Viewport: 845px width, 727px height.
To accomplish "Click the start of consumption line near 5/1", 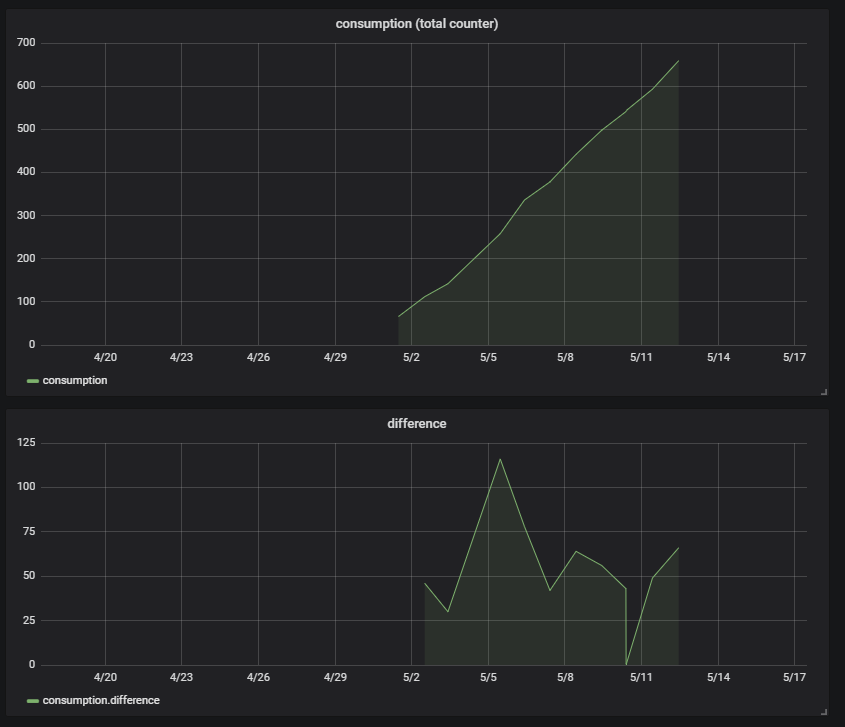I will coord(399,316).
